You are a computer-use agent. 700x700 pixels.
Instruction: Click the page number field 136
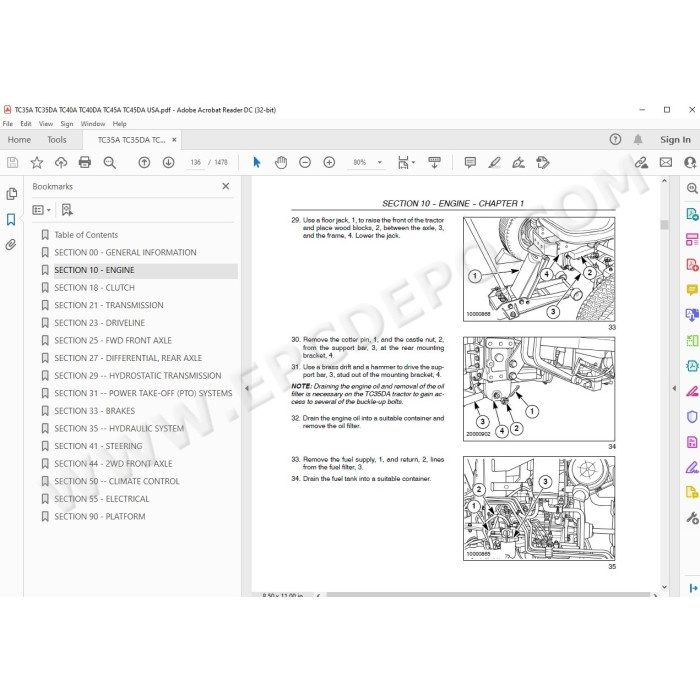tap(196, 162)
